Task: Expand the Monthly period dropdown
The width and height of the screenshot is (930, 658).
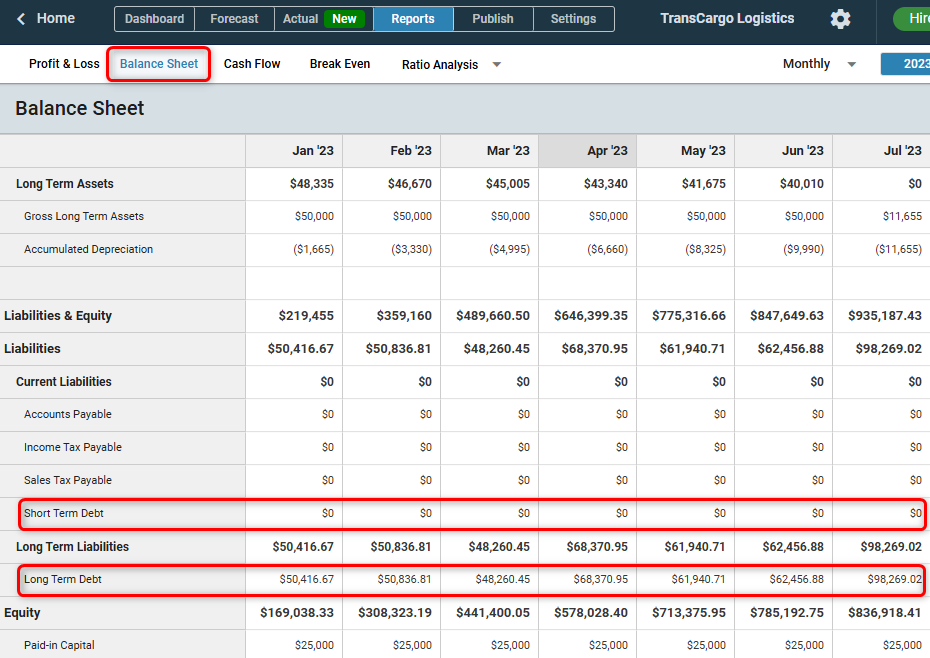Action: pos(819,64)
